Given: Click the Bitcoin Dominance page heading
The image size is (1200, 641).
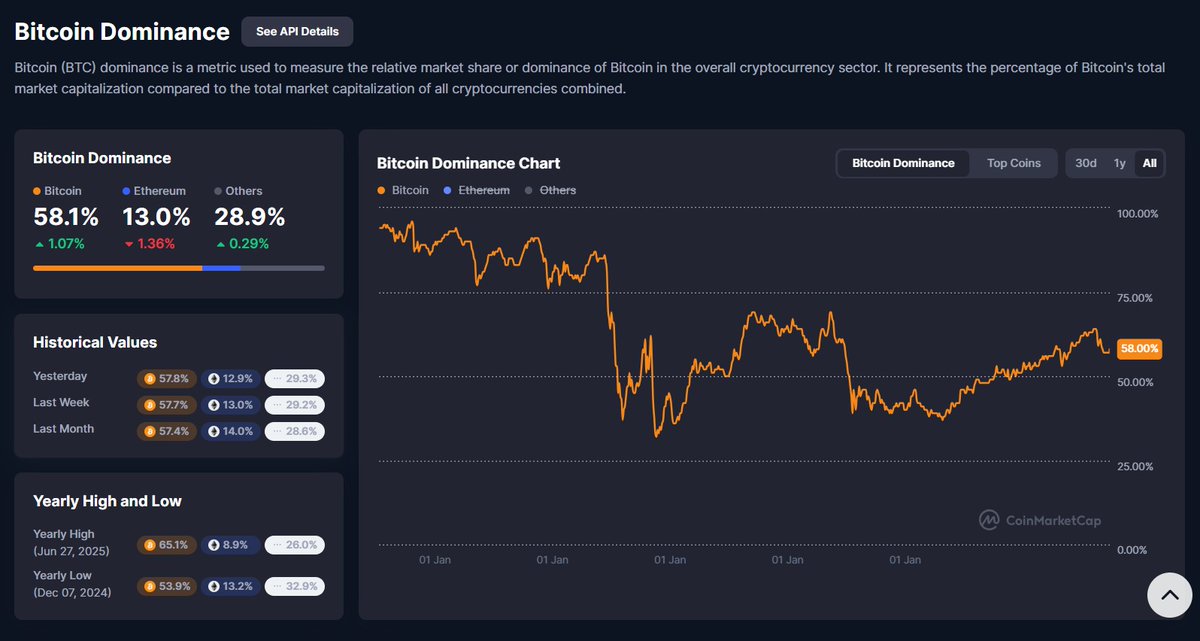Looking at the screenshot, I should point(122,31).
